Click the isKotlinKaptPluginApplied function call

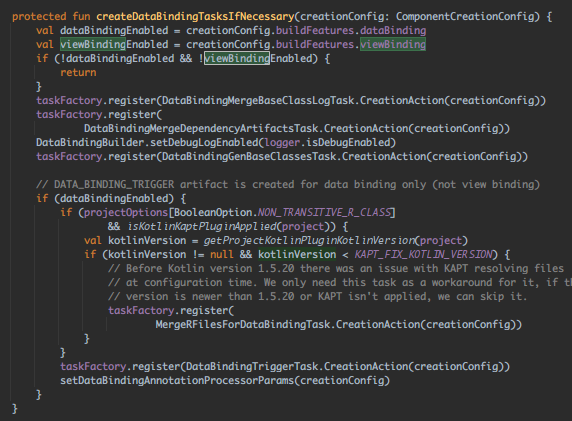coord(202,227)
